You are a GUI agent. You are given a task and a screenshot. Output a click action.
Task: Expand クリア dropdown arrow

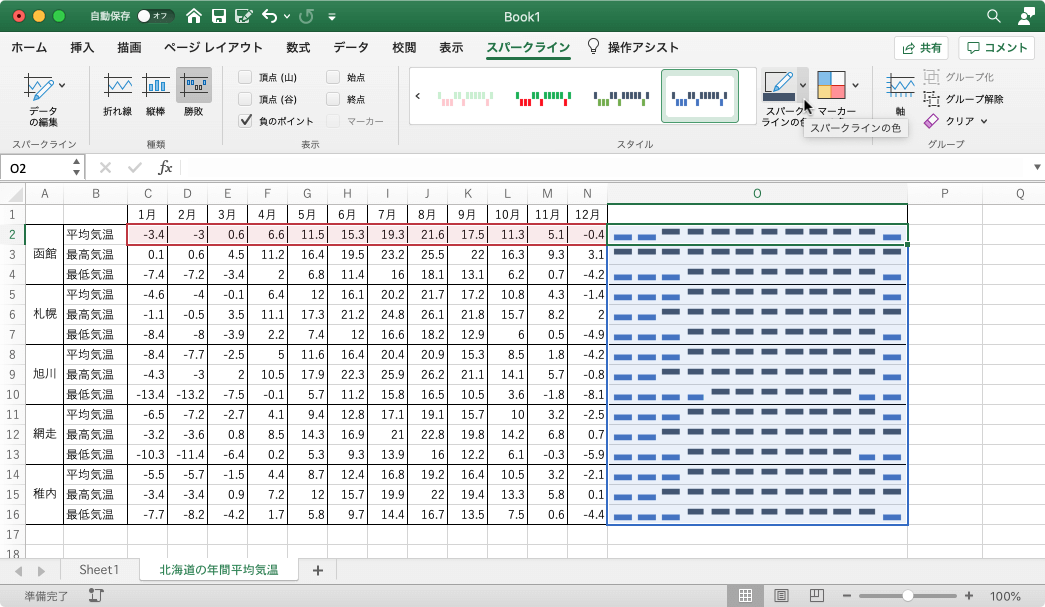coord(984,121)
